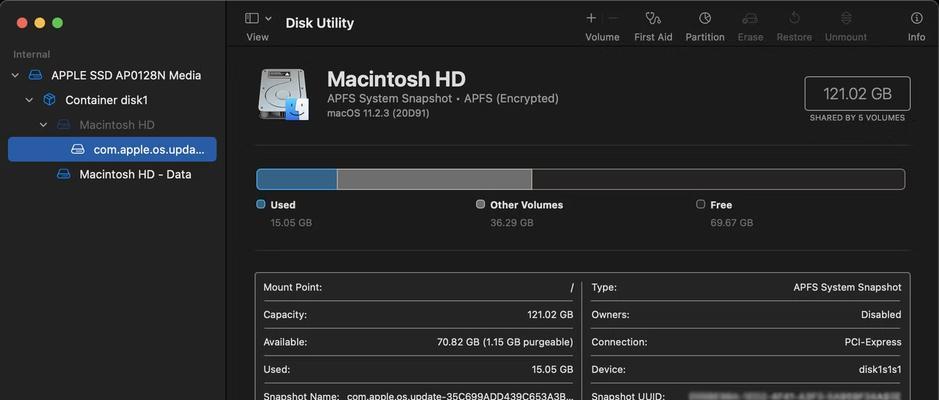Screen dimensions: 939x400
Task: Collapse the APPLE SSD AP0128N Media tree
Action: point(16,75)
